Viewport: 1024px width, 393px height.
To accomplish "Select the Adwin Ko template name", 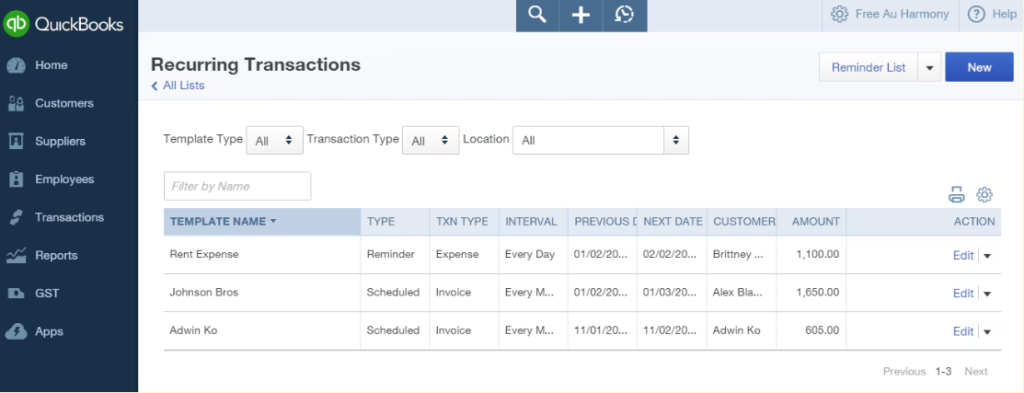I will point(193,330).
